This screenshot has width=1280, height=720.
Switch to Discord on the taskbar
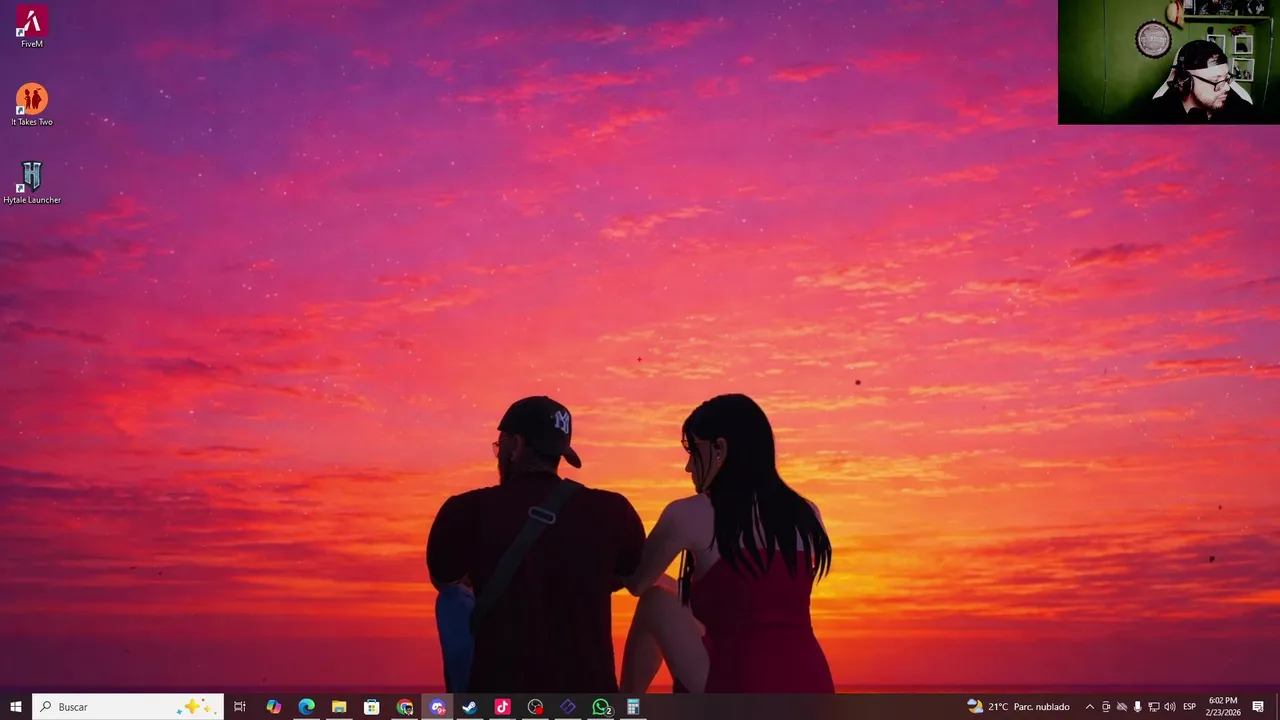tap(437, 707)
